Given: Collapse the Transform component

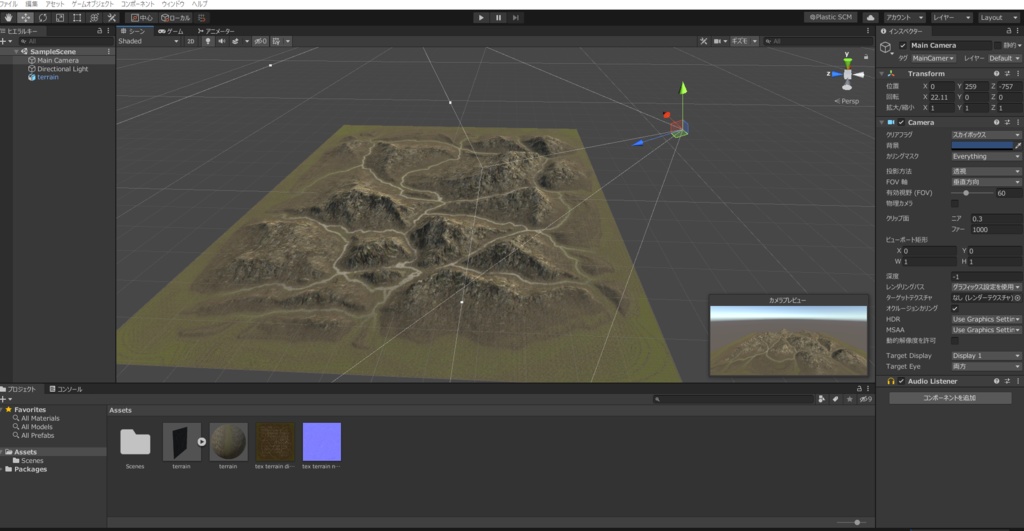Looking at the screenshot, I should (882, 74).
